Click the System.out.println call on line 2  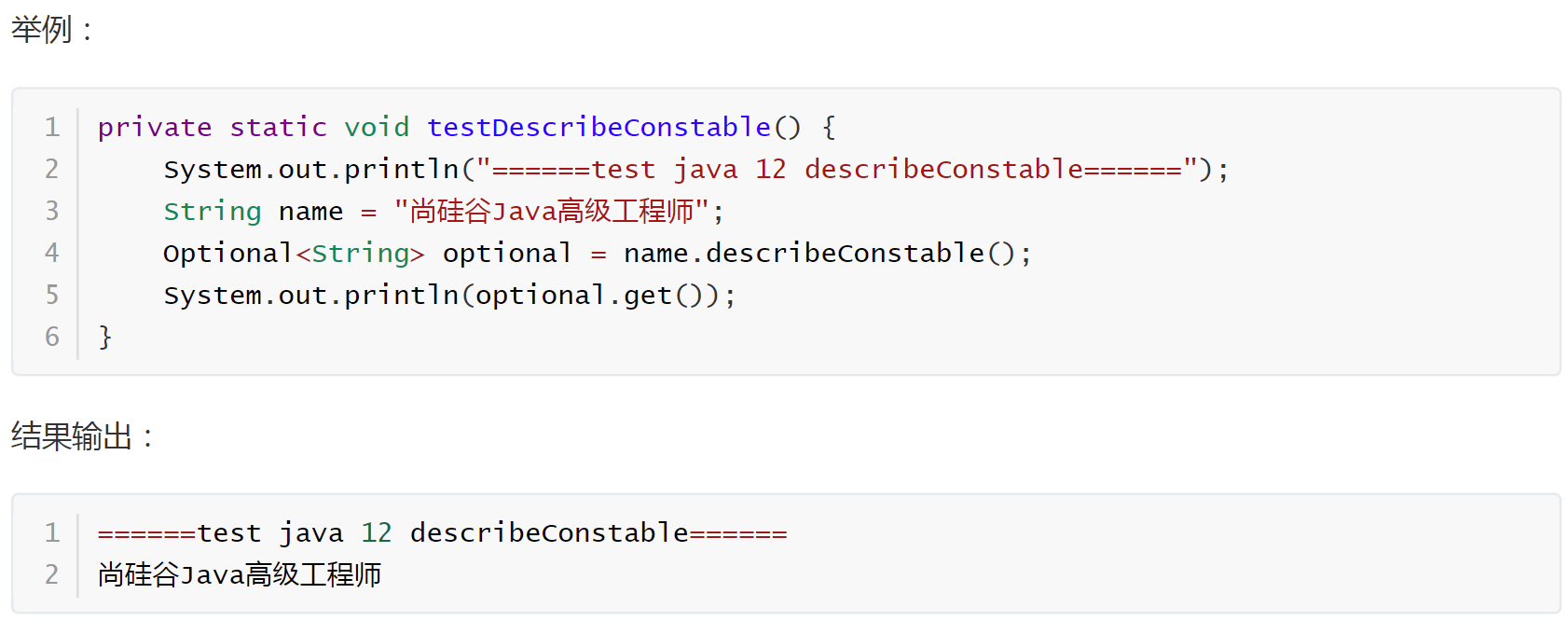click(x=311, y=169)
